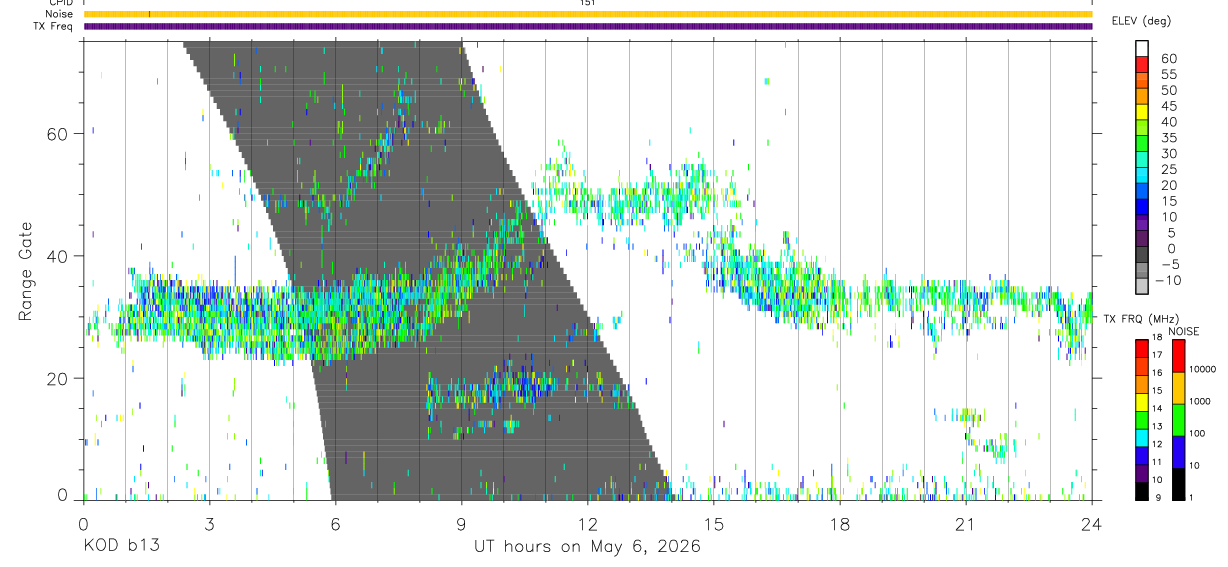Click the 'NOISE' legend title
This screenshot has width=1228, height=567.
pos(1183,332)
